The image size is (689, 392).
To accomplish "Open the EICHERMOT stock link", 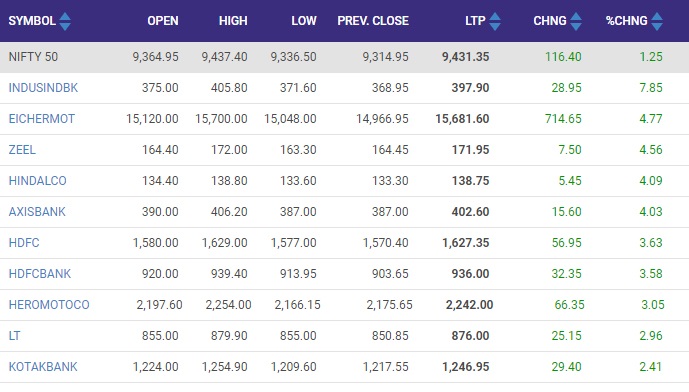I will (x=42, y=119).
